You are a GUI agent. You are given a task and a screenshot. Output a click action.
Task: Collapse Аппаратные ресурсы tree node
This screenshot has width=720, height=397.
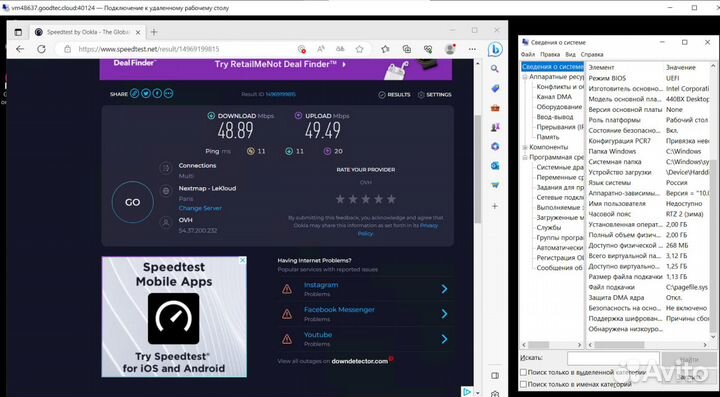pyautogui.click(x=525, y=77)
